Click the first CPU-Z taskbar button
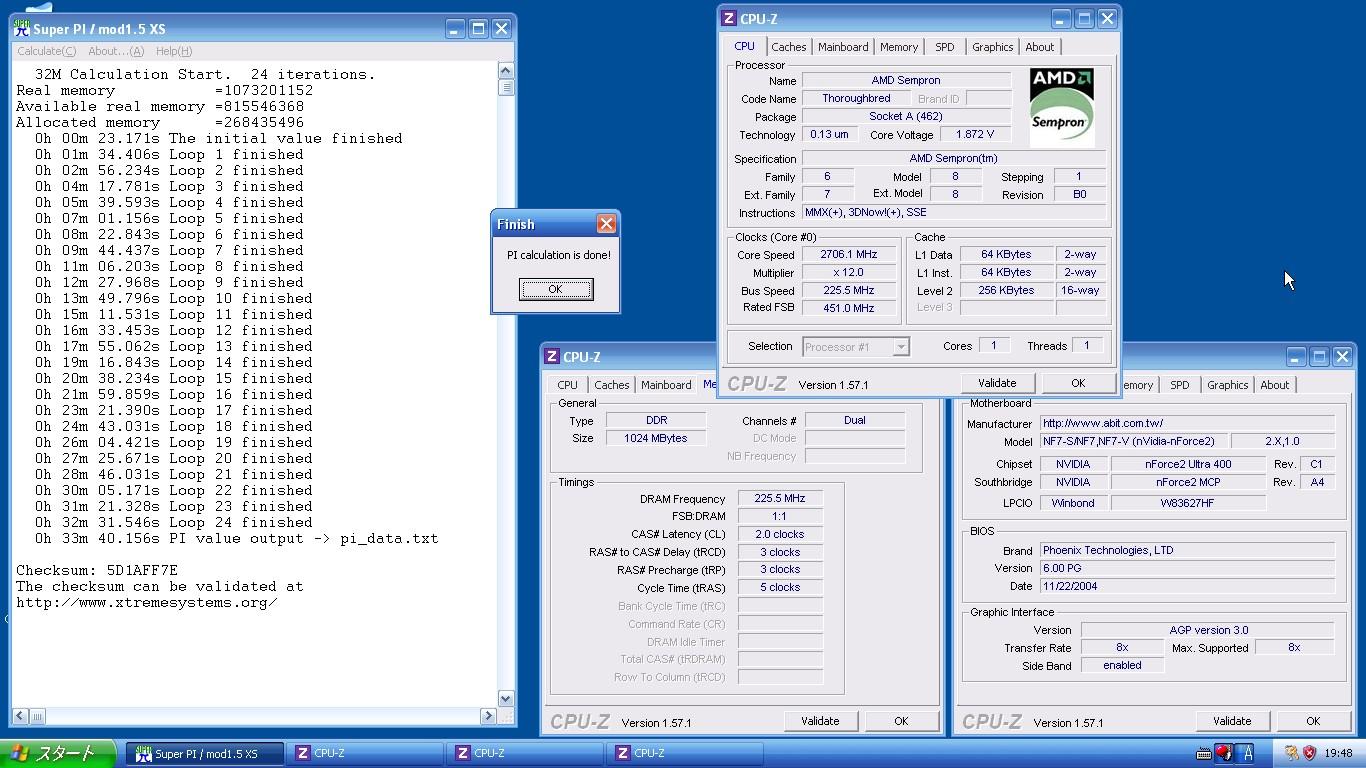1366x768 pixels. 365,754
